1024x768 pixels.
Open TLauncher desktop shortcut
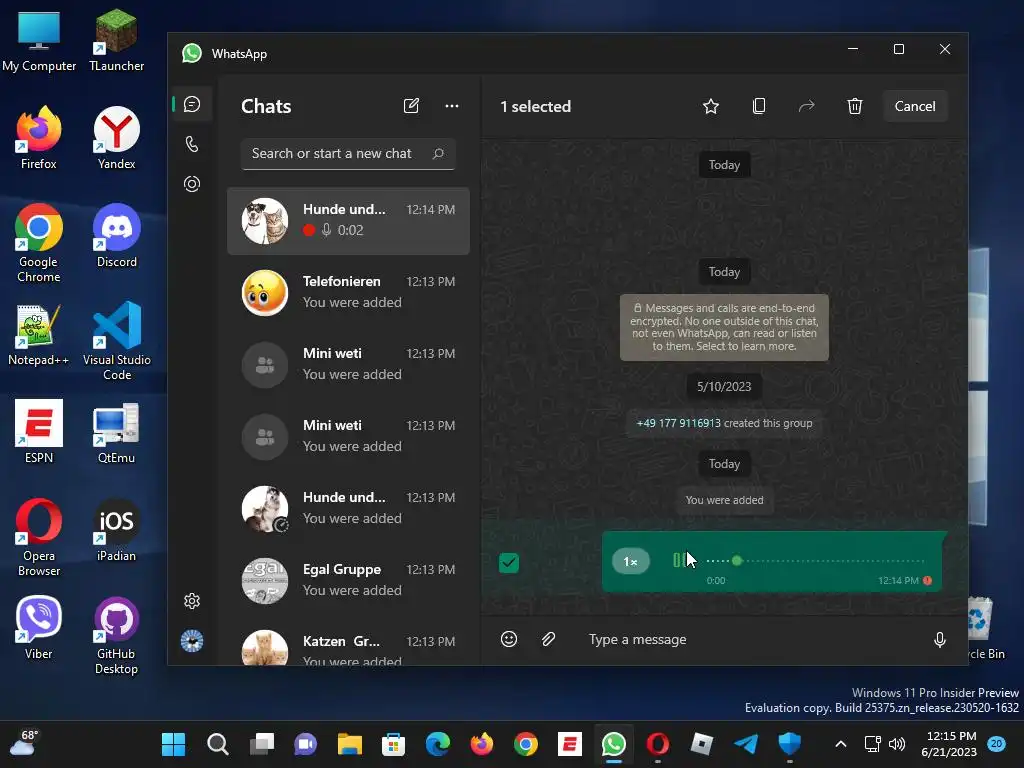[x=117, y=40]
